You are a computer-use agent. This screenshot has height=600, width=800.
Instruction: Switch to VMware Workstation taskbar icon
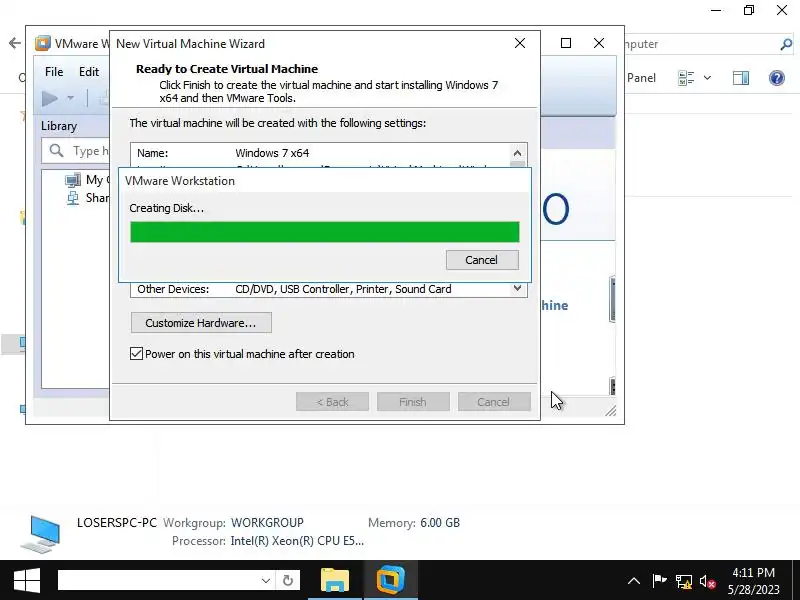pos(390,581)
